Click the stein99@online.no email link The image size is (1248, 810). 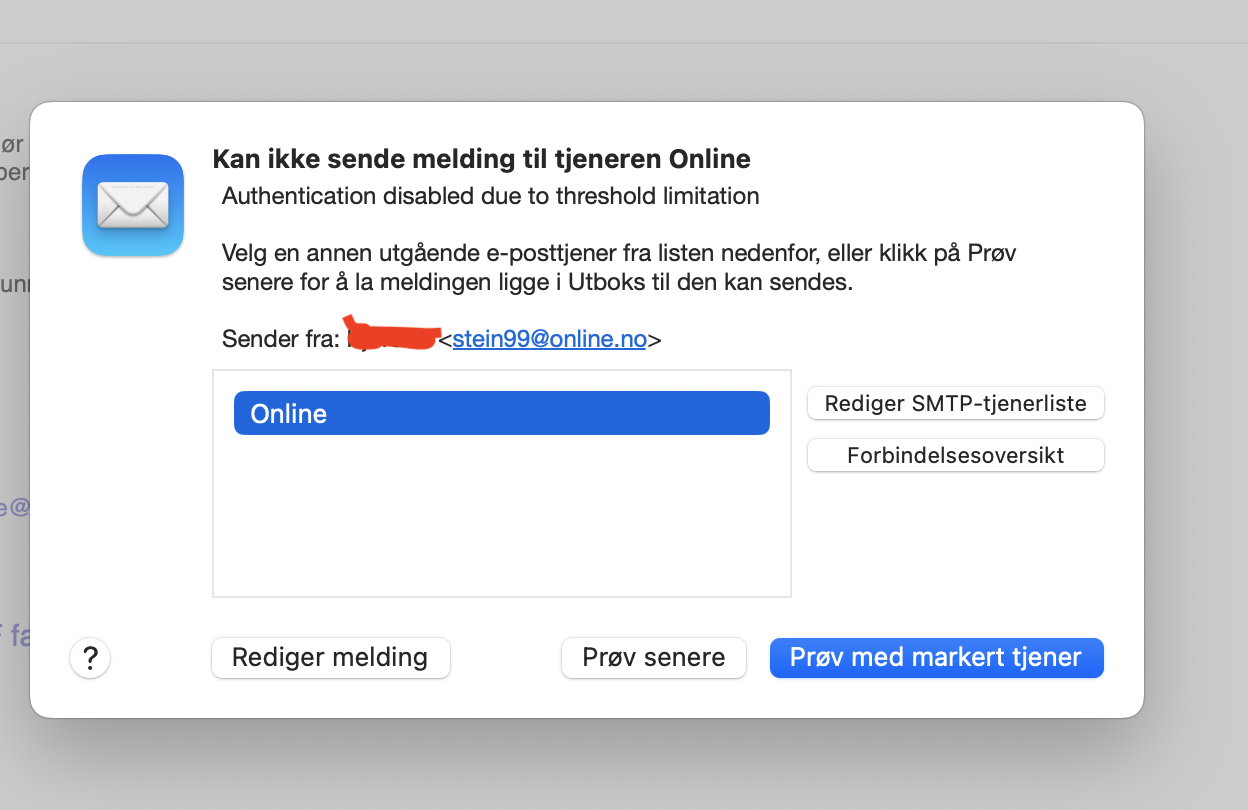point(550,339)
